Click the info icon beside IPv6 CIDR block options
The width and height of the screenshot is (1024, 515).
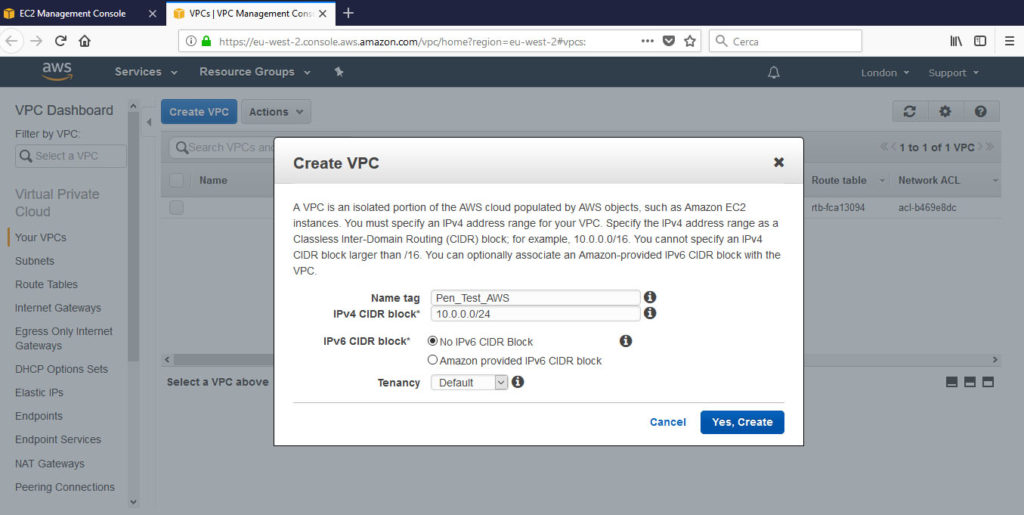pyautogui.click(x=626, y=341)
